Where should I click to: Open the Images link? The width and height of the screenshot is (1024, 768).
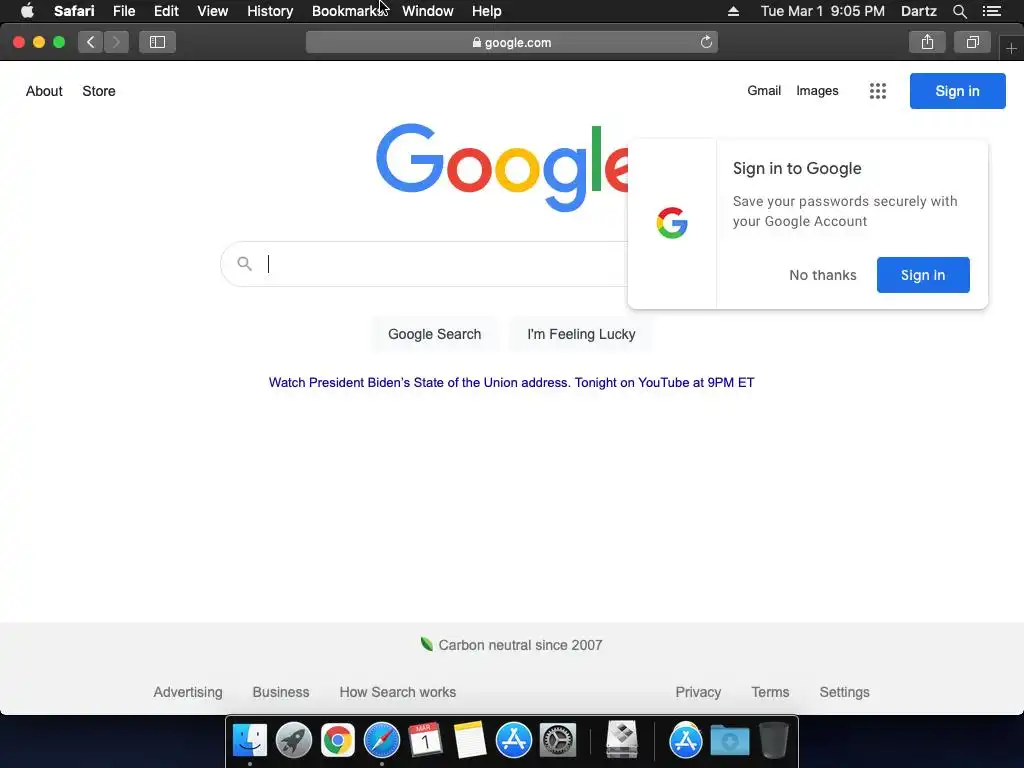click(x=817, y=91)
